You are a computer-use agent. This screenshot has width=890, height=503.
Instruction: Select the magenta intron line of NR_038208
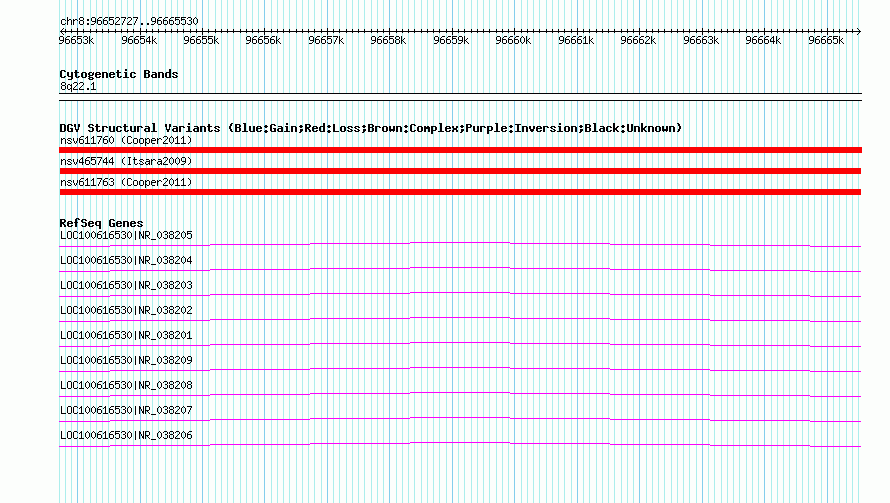click(x=460, y=392)
